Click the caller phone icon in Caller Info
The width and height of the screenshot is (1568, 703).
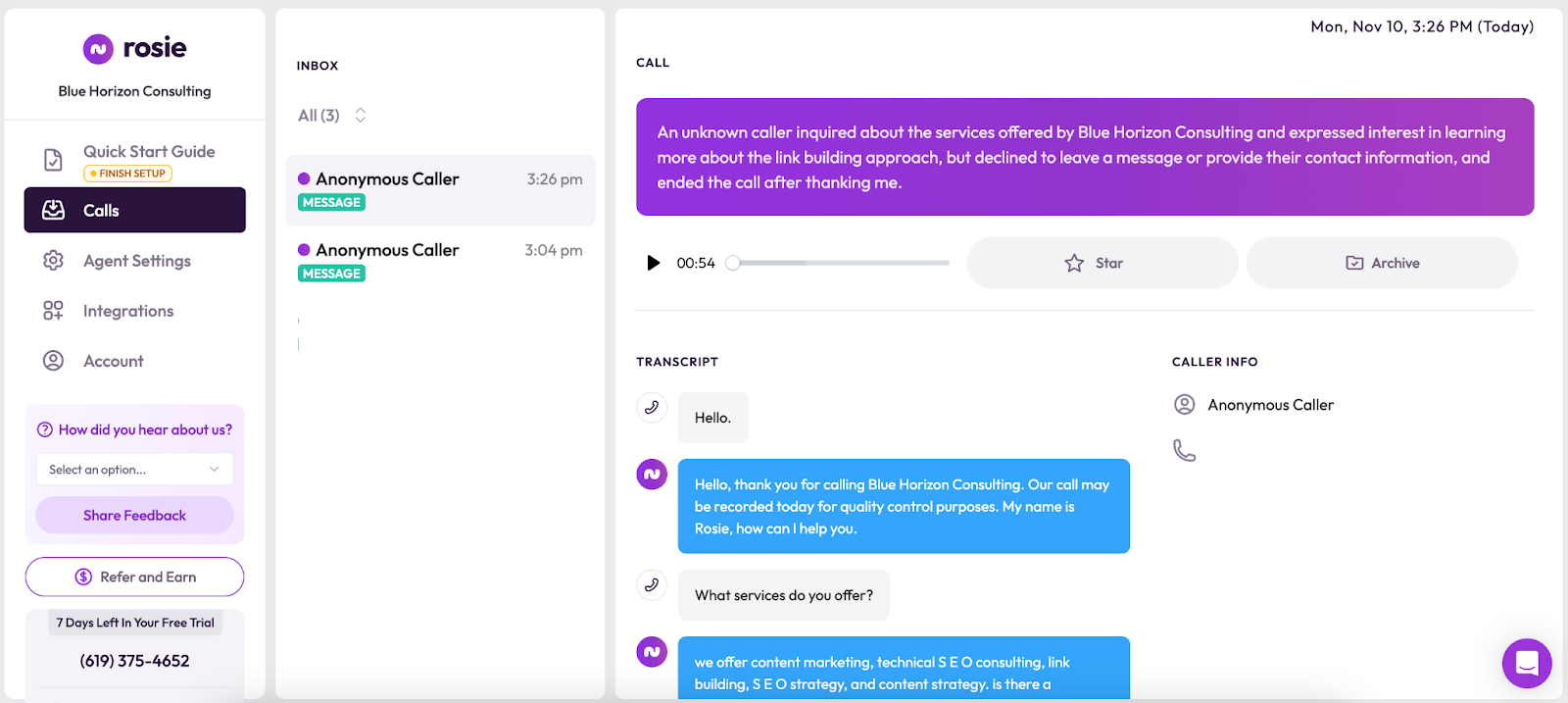click(1184, 451)
